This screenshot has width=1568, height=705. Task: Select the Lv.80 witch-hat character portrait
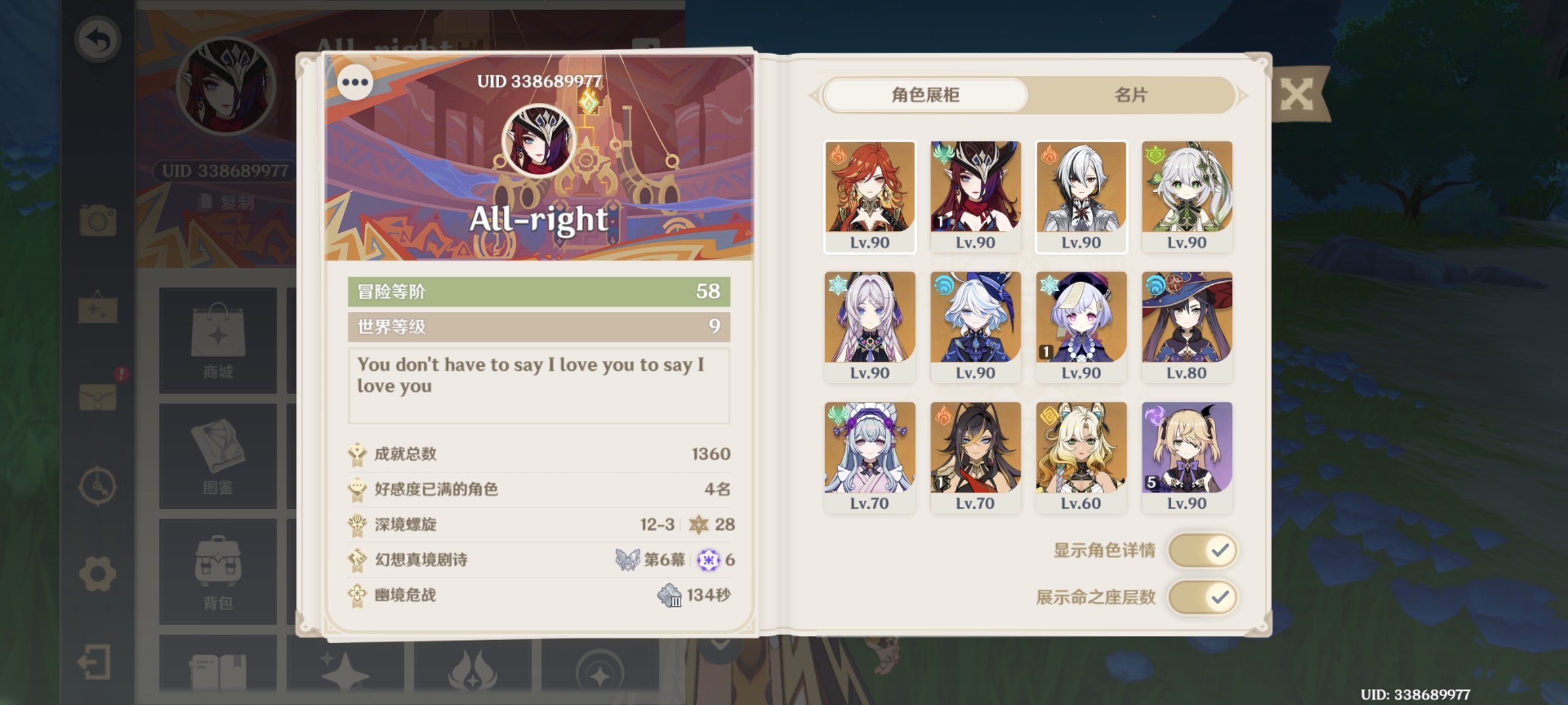1186,327
